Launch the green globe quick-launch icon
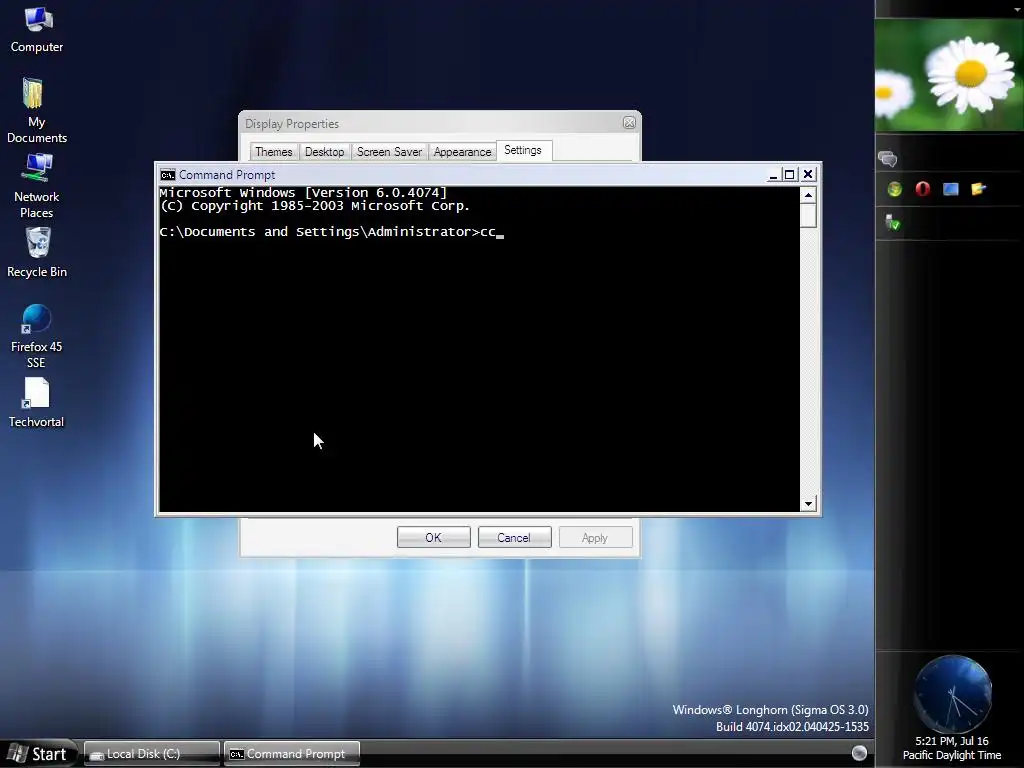This screenshot has height=768, width=1024. click(895, 189)
